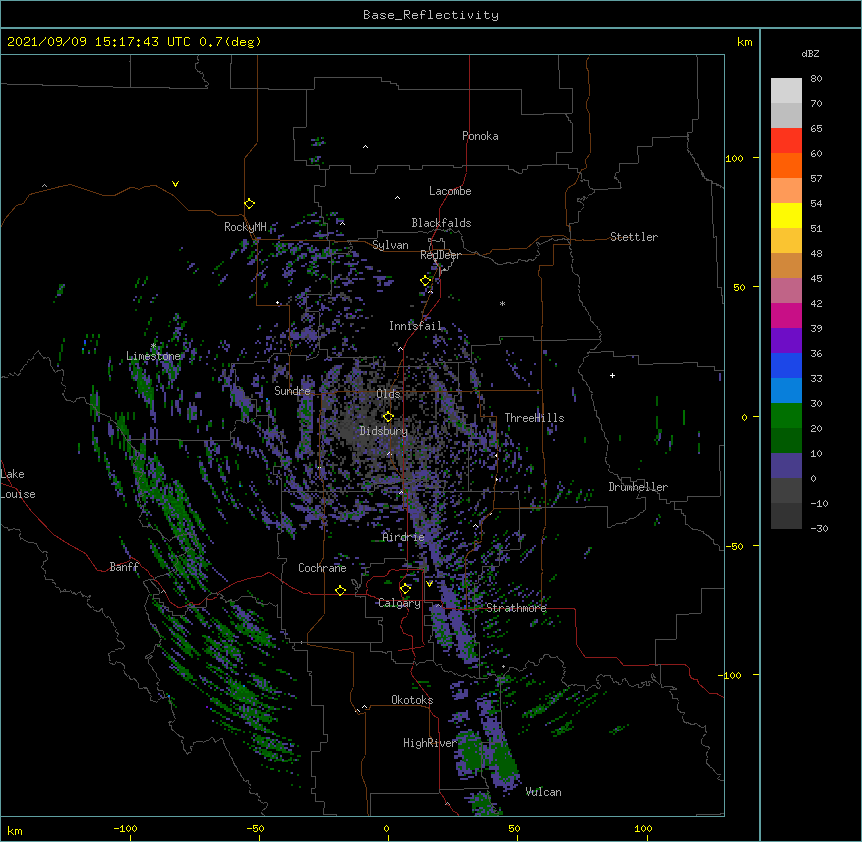
Task: Click the Stettler city label
Action: [x=634, y=237]
